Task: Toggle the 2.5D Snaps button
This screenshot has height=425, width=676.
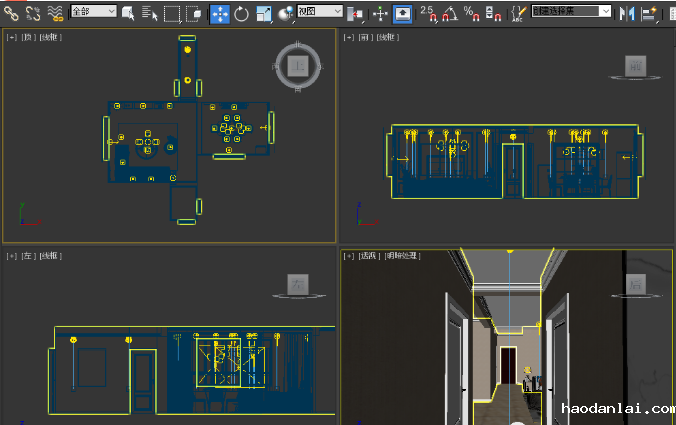Action: click(429, 13)
